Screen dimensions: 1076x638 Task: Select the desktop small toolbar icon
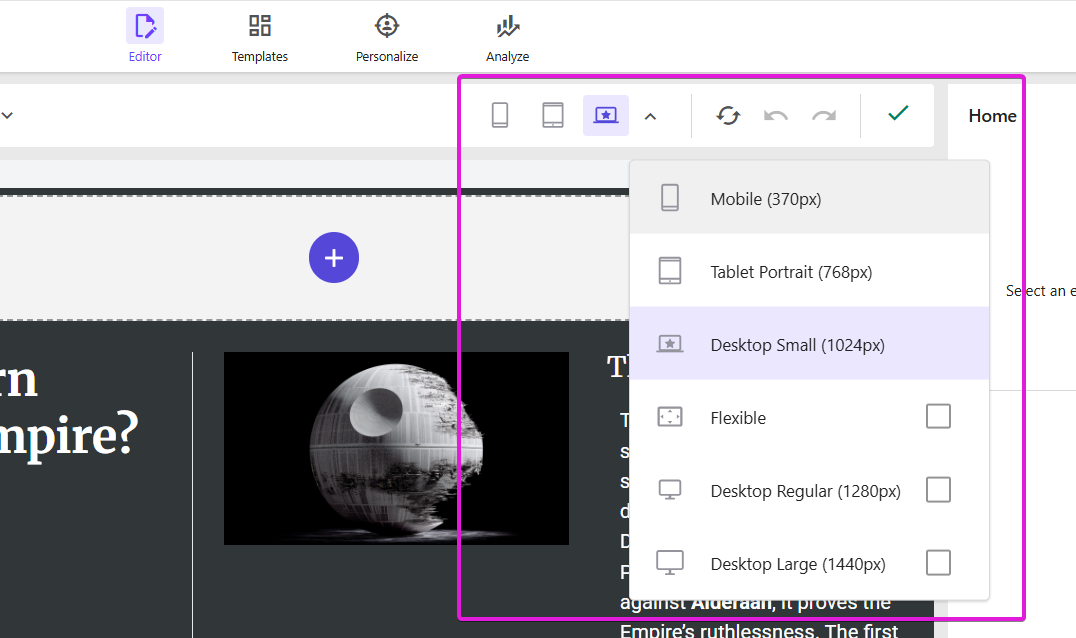point(606,116)
